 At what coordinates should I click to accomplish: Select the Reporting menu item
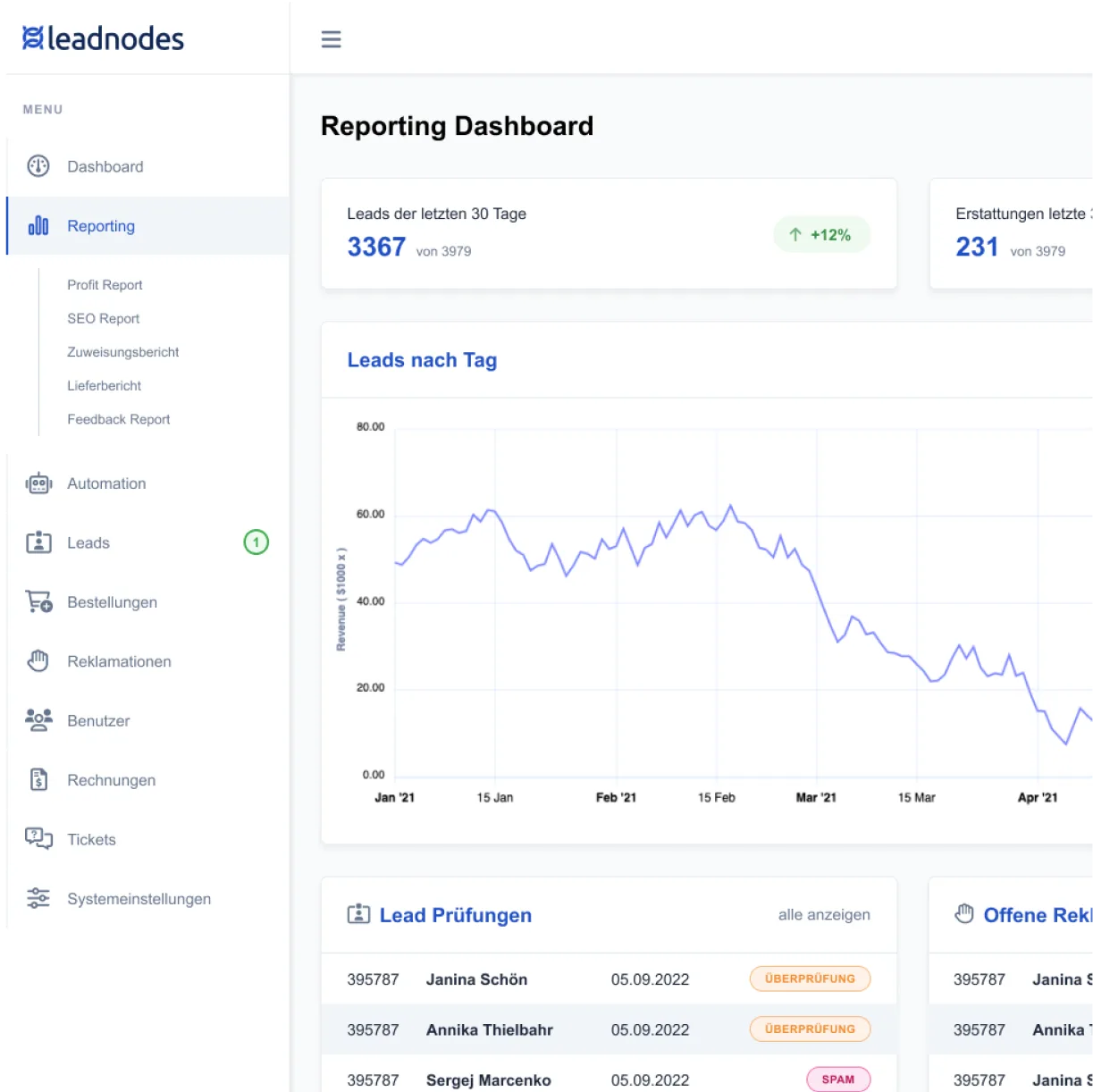pyautogui.click(x=147, y=226)
